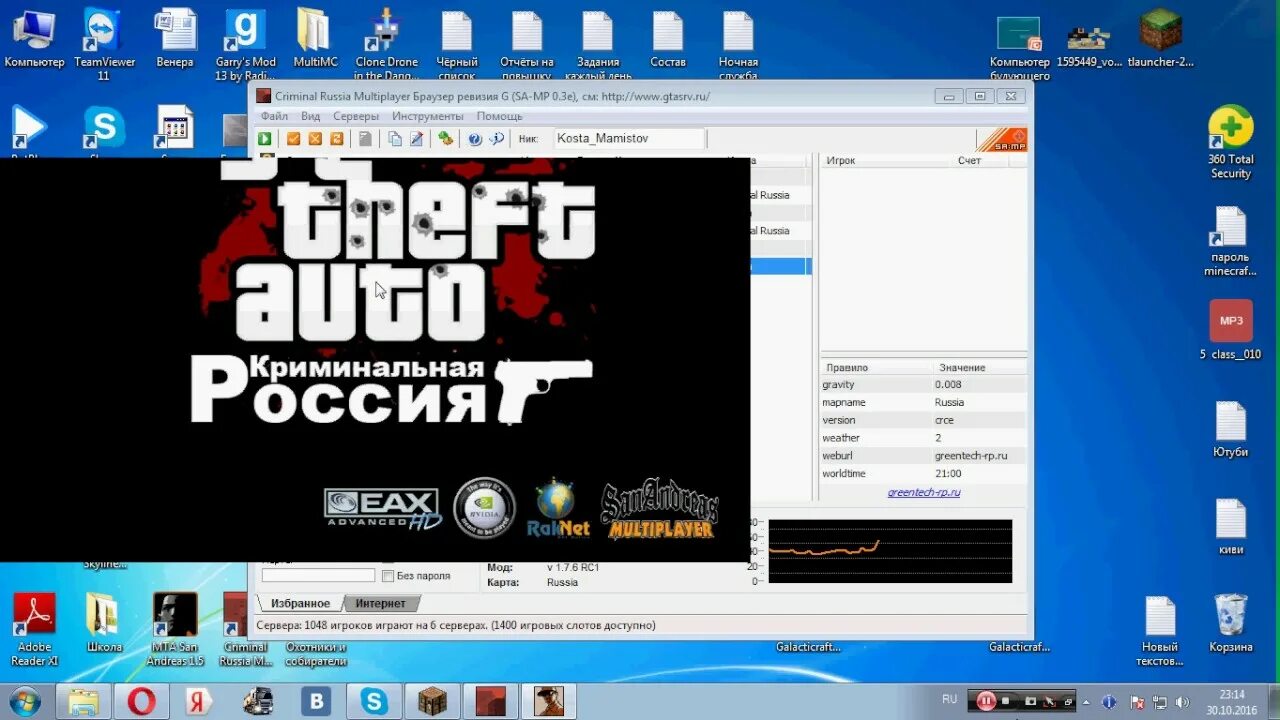Click the red Criminal Russia taskbar icon
The width and height of the screenshot is (1280, 720).
(x=491, y=701)
